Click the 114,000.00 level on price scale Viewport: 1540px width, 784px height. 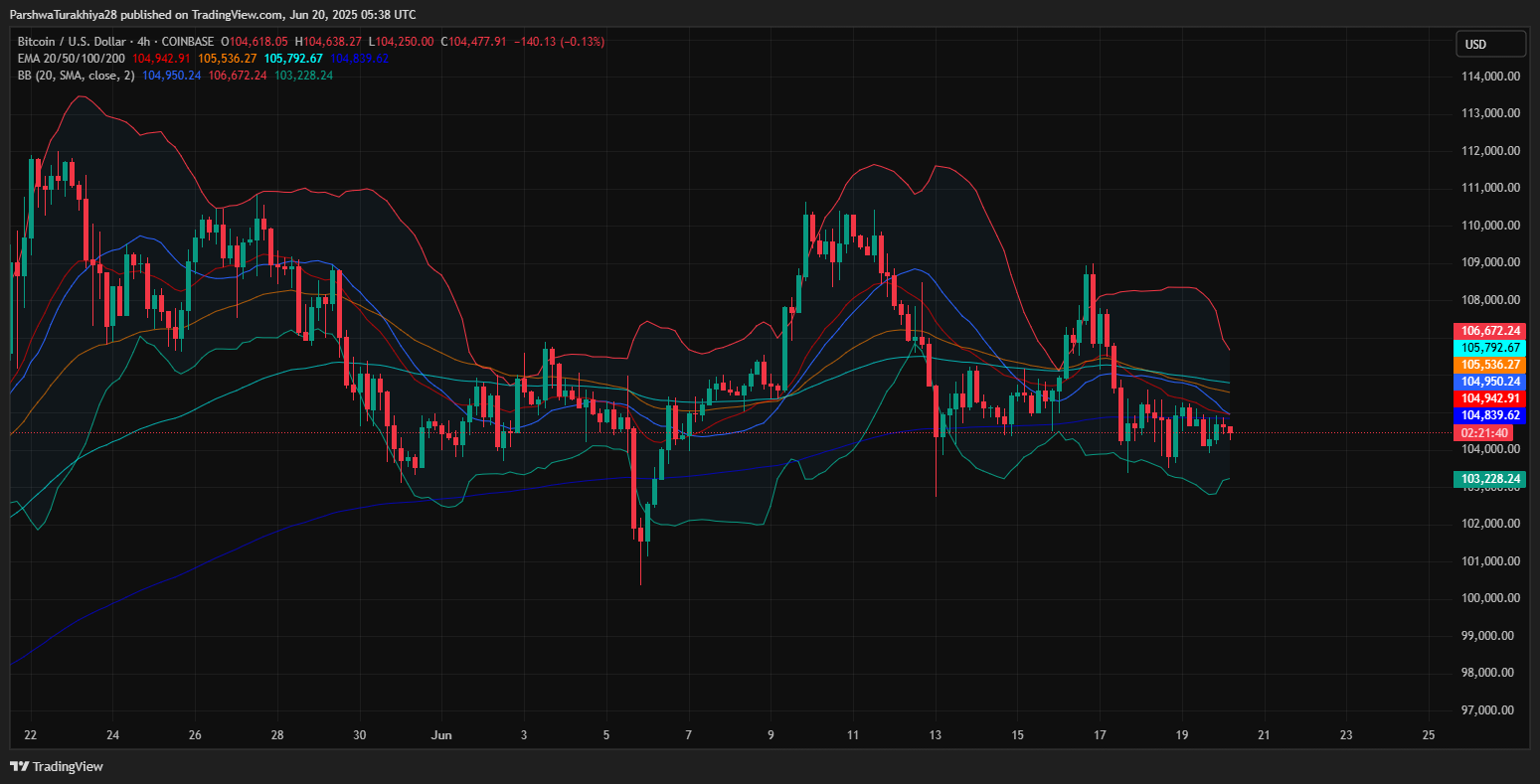tap(1486, 77)
